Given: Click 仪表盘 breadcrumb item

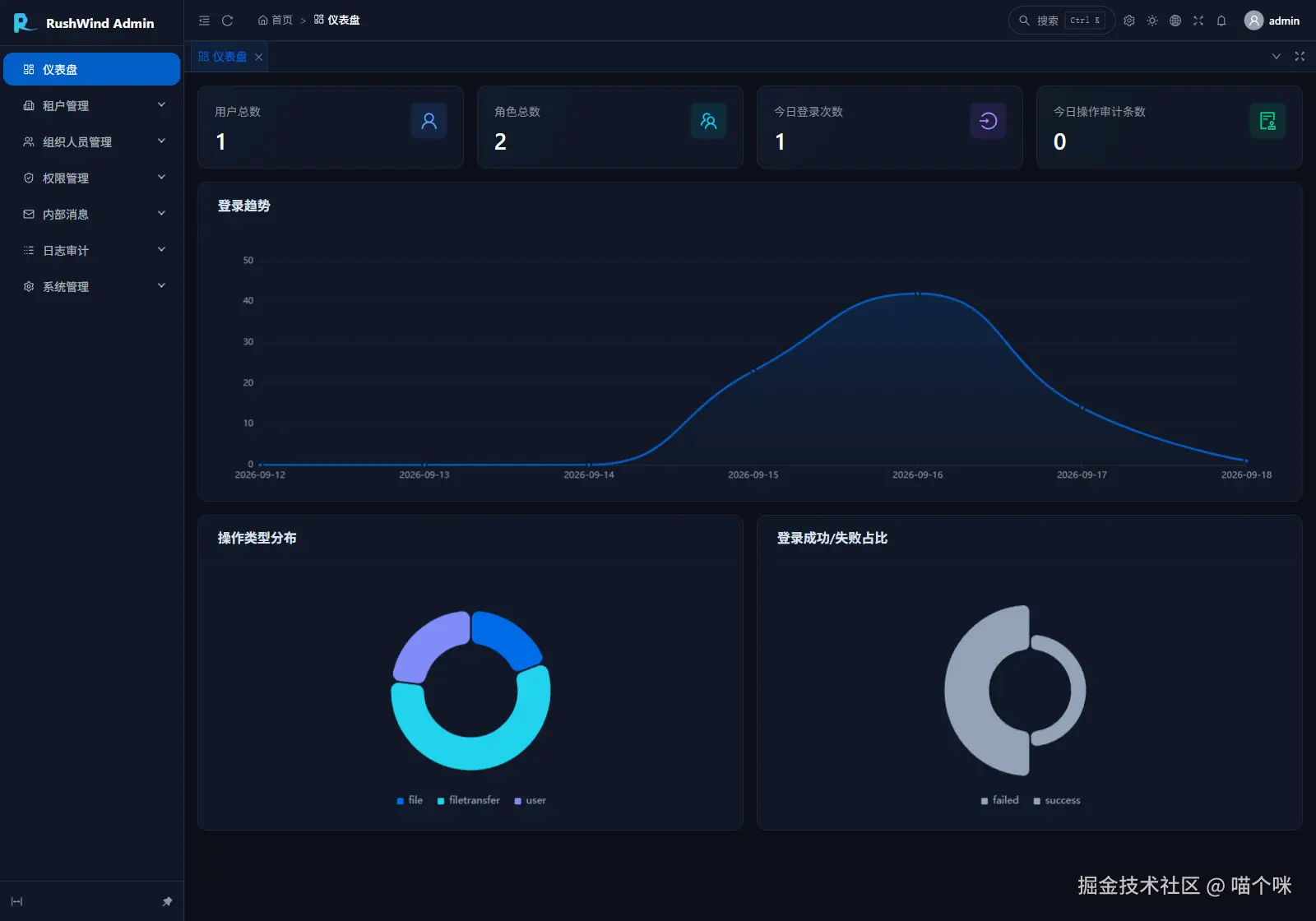Looking at the screenshot, I should 337,21.
